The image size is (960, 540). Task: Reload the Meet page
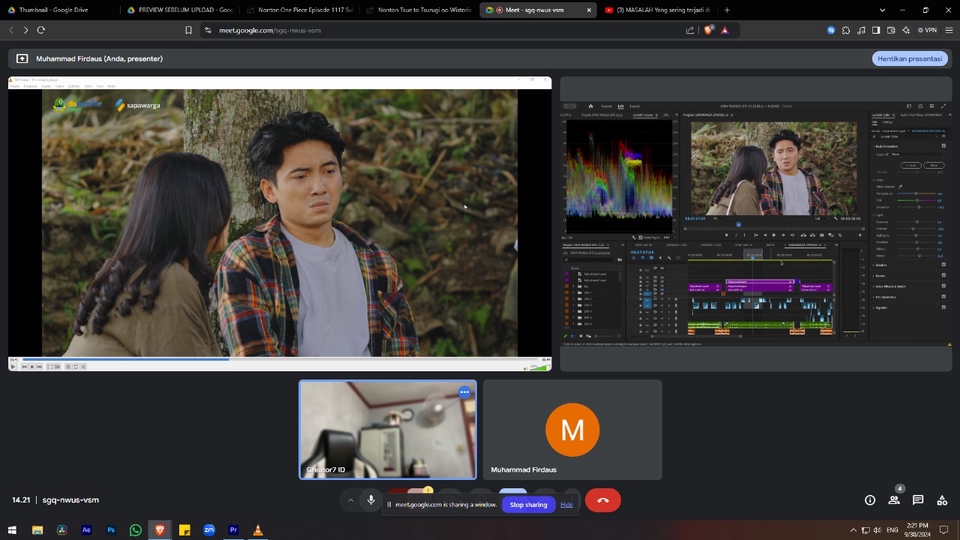[41, 30]
